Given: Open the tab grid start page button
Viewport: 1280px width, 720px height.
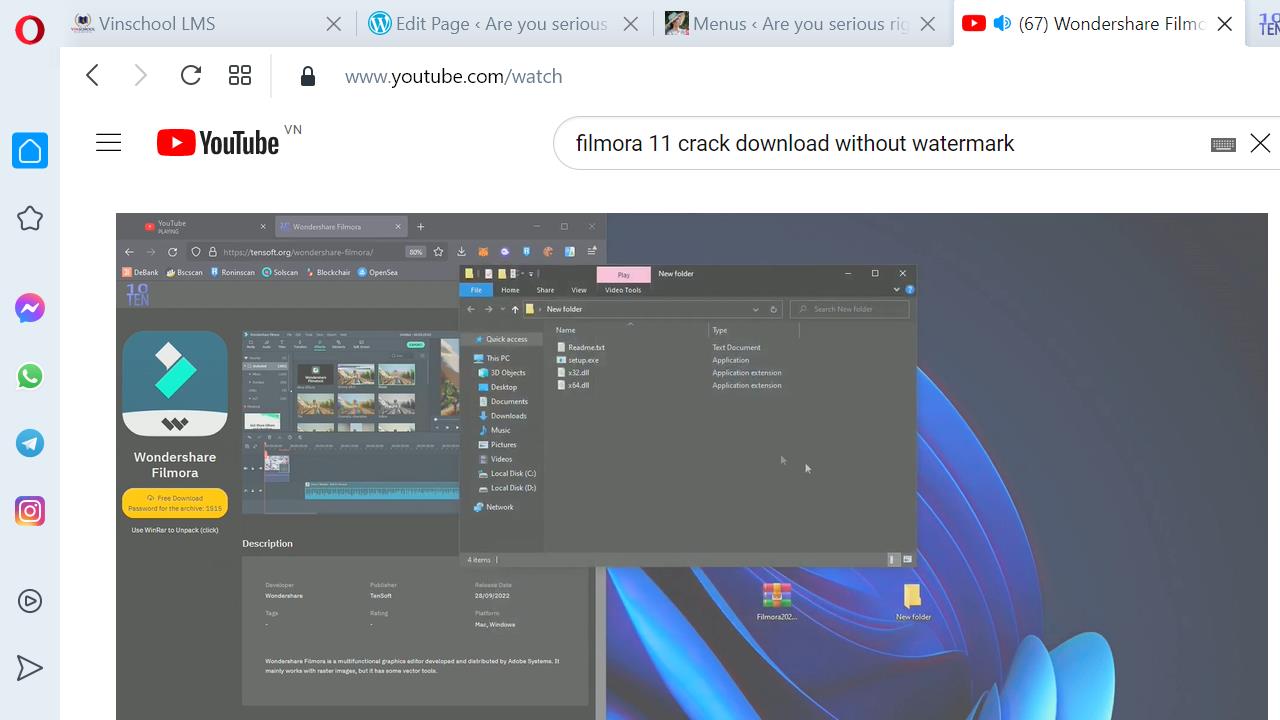Looking at the screenshot, I should click(x=240, y=76).
